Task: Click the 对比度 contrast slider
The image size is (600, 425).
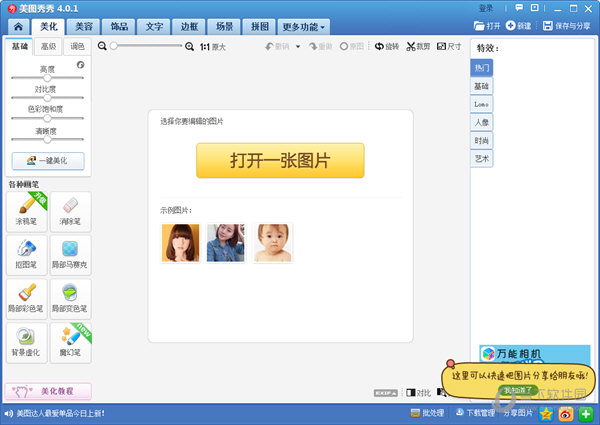Action: point(47,100)
